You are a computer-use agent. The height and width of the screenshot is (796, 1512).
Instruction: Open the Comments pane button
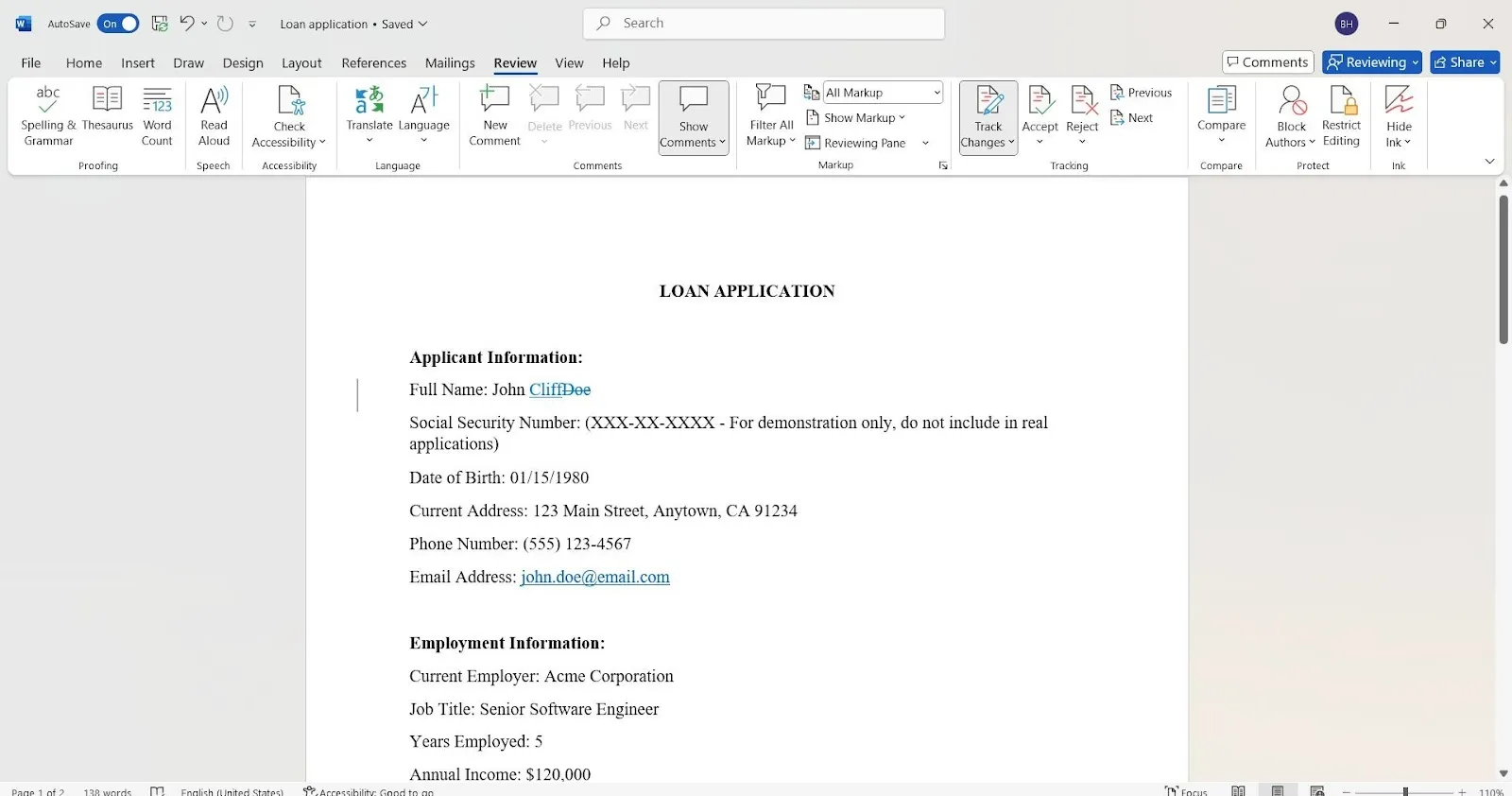(x=1267, y=62)
